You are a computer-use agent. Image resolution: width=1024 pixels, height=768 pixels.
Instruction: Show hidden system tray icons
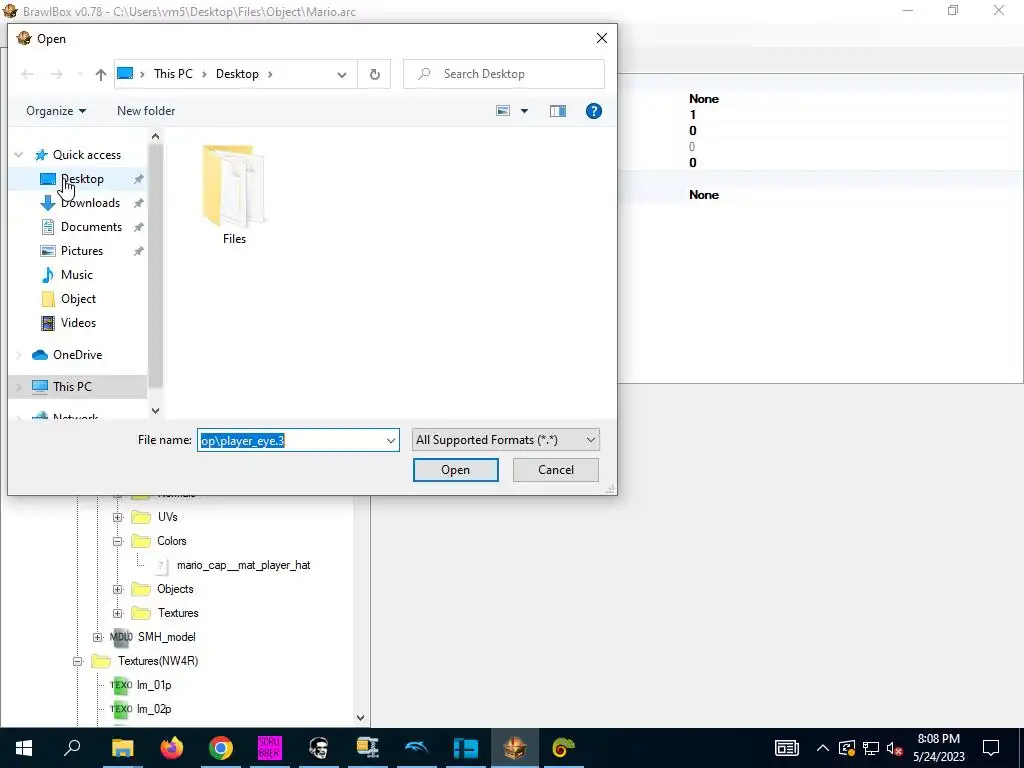(x=823, y=748)
